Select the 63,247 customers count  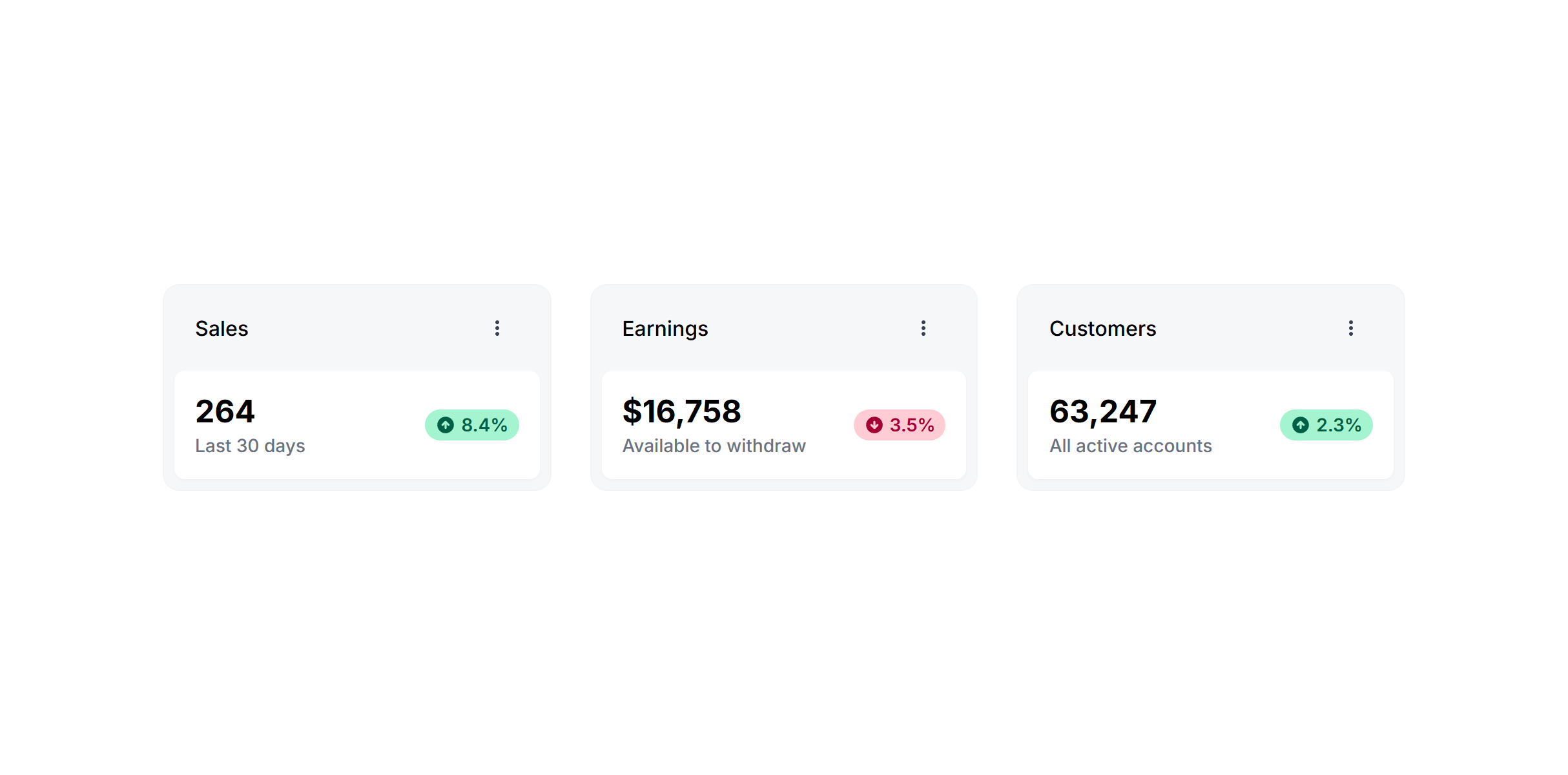tap(1103, 411)
